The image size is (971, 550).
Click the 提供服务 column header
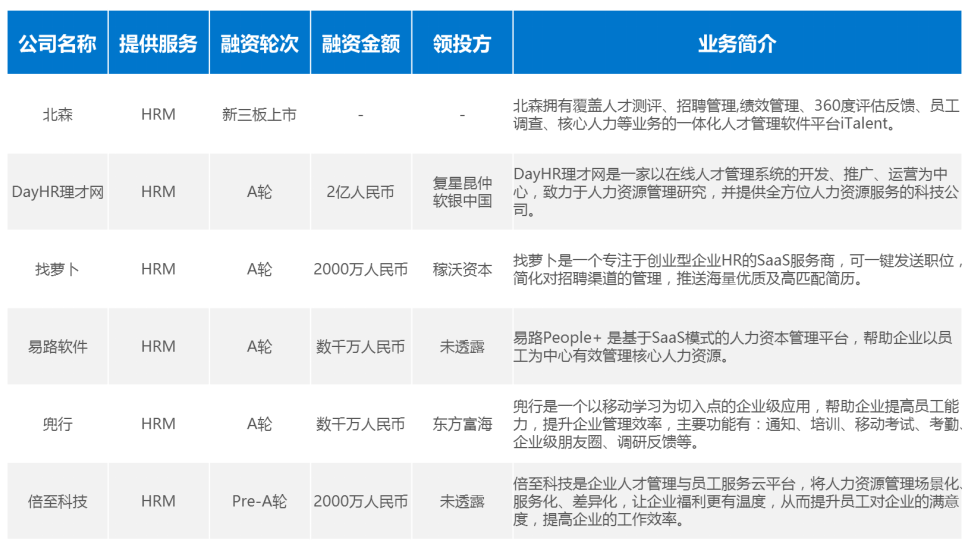[159, 43]
